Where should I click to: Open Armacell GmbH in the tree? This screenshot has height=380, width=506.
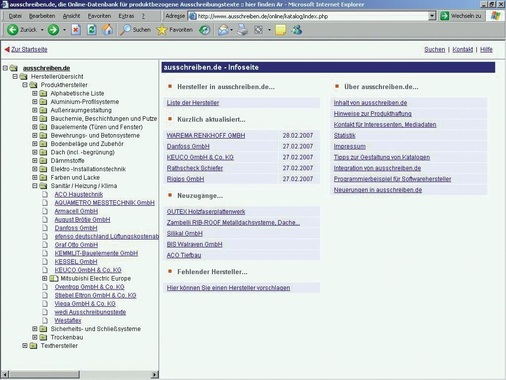(x=76, y=211)
